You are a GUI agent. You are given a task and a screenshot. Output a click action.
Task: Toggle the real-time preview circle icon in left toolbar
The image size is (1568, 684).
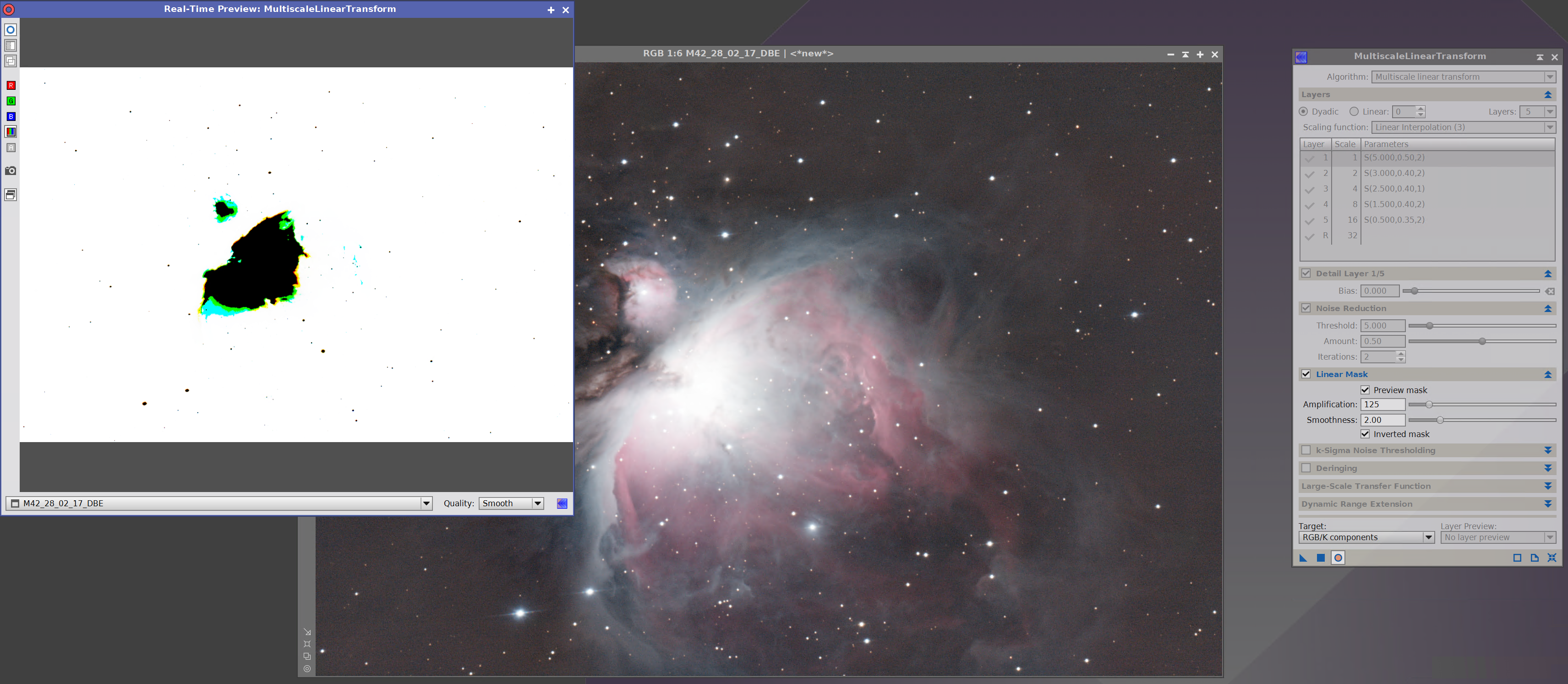point(11,30)
